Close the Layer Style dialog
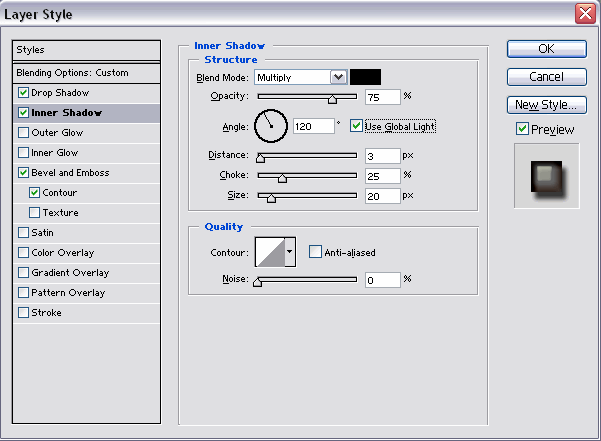 585,14
